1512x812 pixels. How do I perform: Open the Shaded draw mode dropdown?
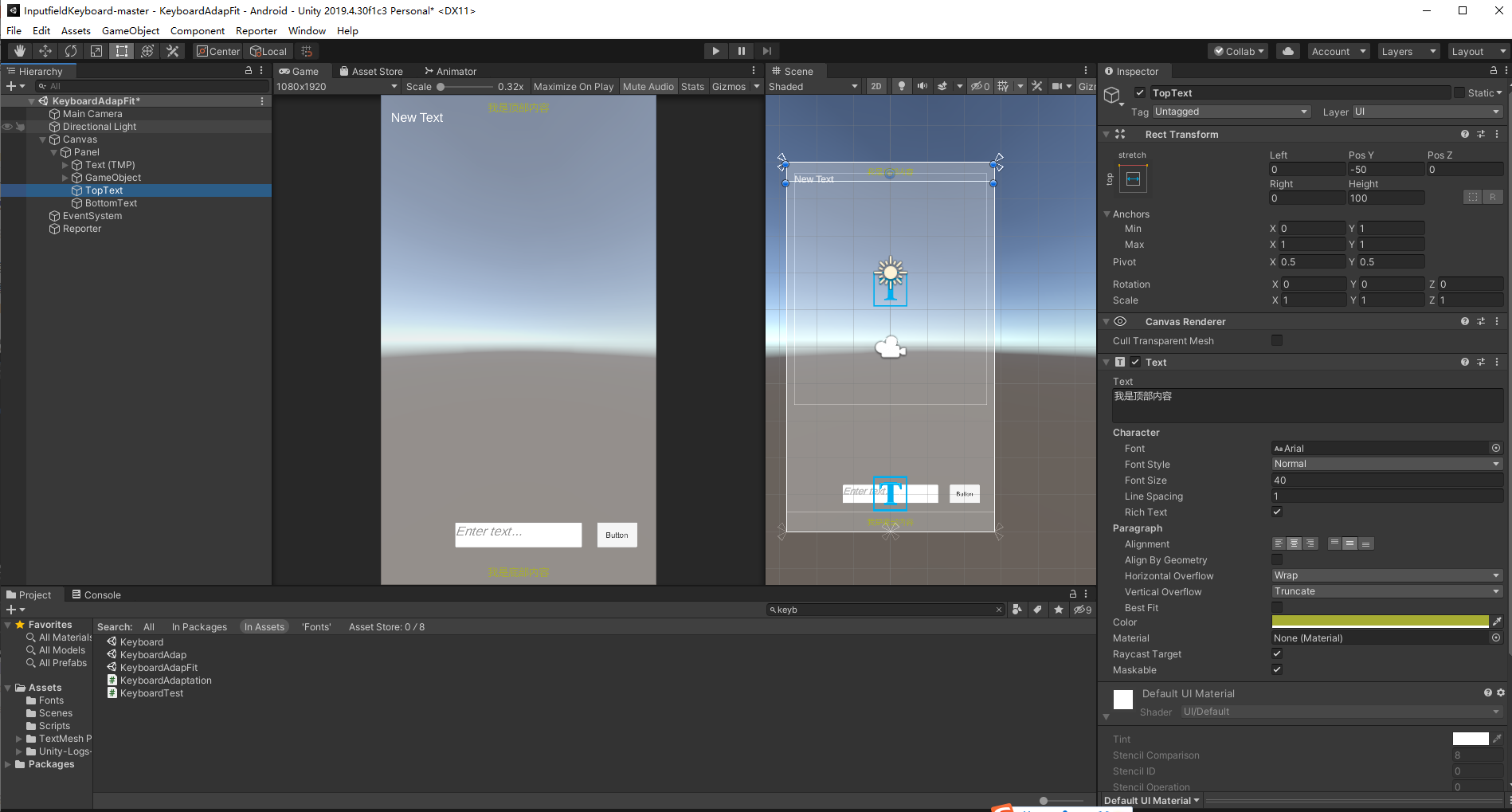tap(813, 86)
